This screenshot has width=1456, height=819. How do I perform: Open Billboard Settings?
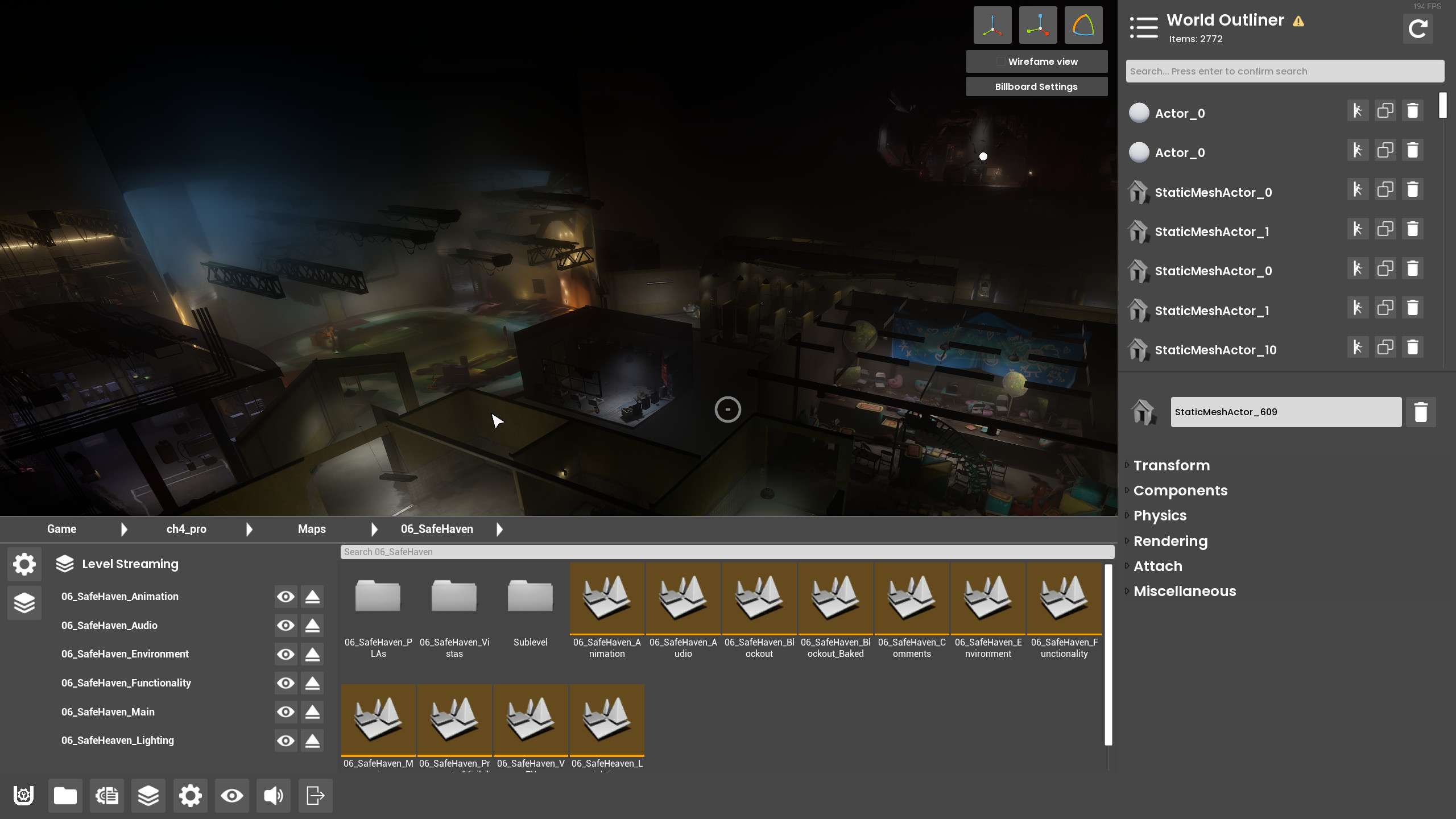[x=1036, y=86]
